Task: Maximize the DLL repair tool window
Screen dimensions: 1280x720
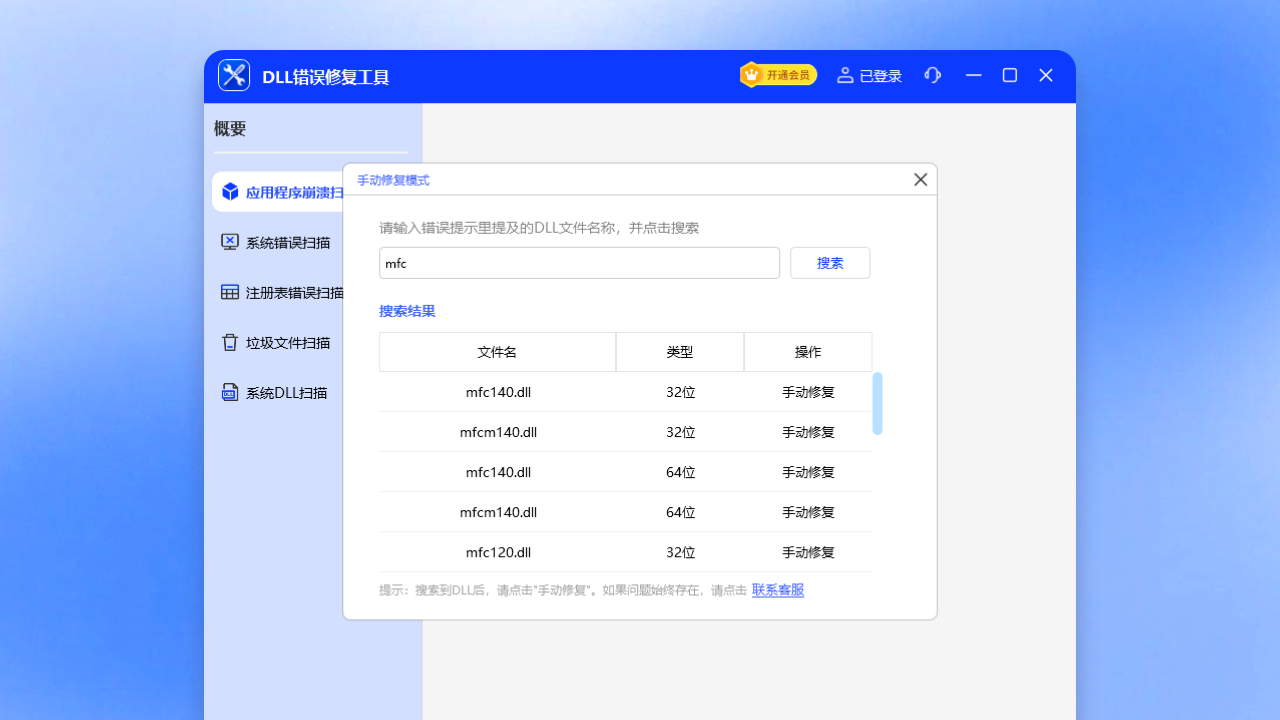Action: (1010, 75)
